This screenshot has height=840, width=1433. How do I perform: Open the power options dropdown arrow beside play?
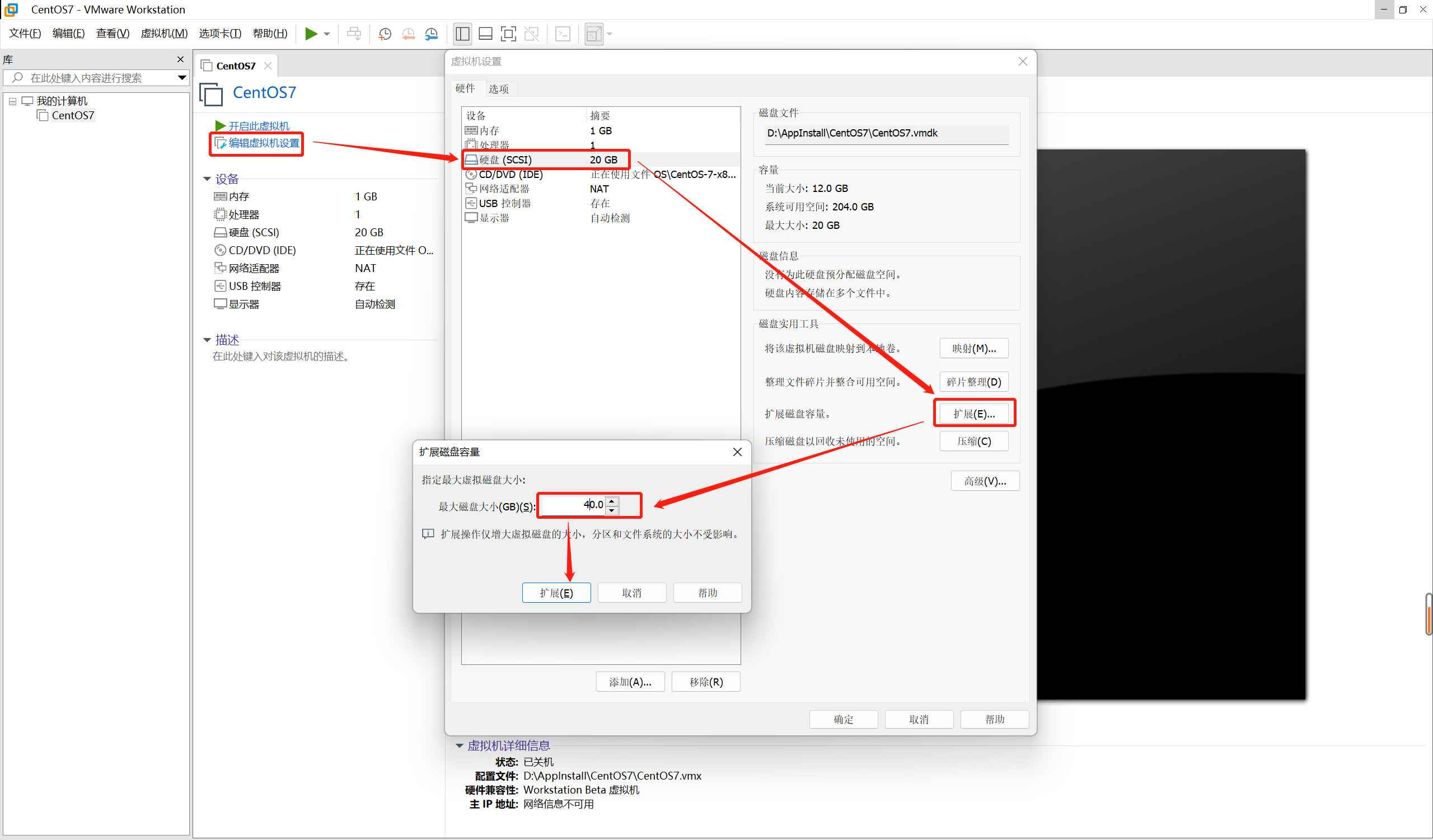(x=327, y=34)
